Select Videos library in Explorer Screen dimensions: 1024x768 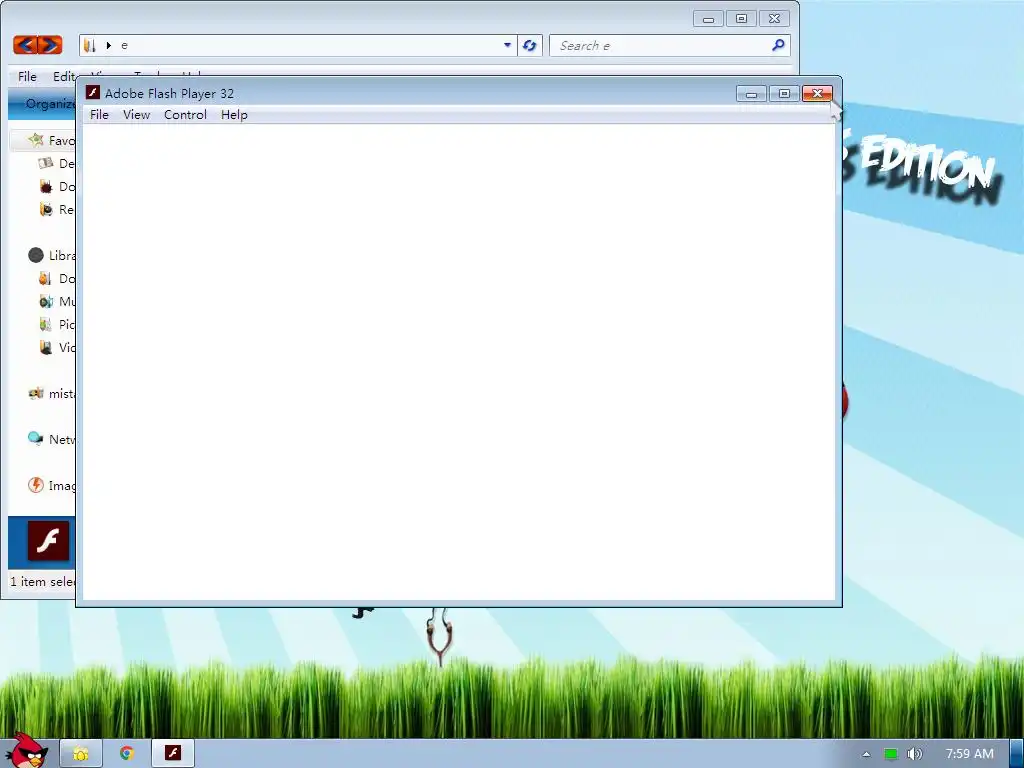point(57,347)
